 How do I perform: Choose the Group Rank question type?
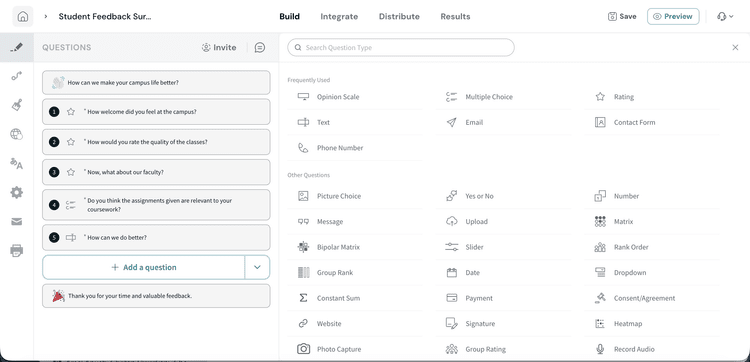point(355,273)
